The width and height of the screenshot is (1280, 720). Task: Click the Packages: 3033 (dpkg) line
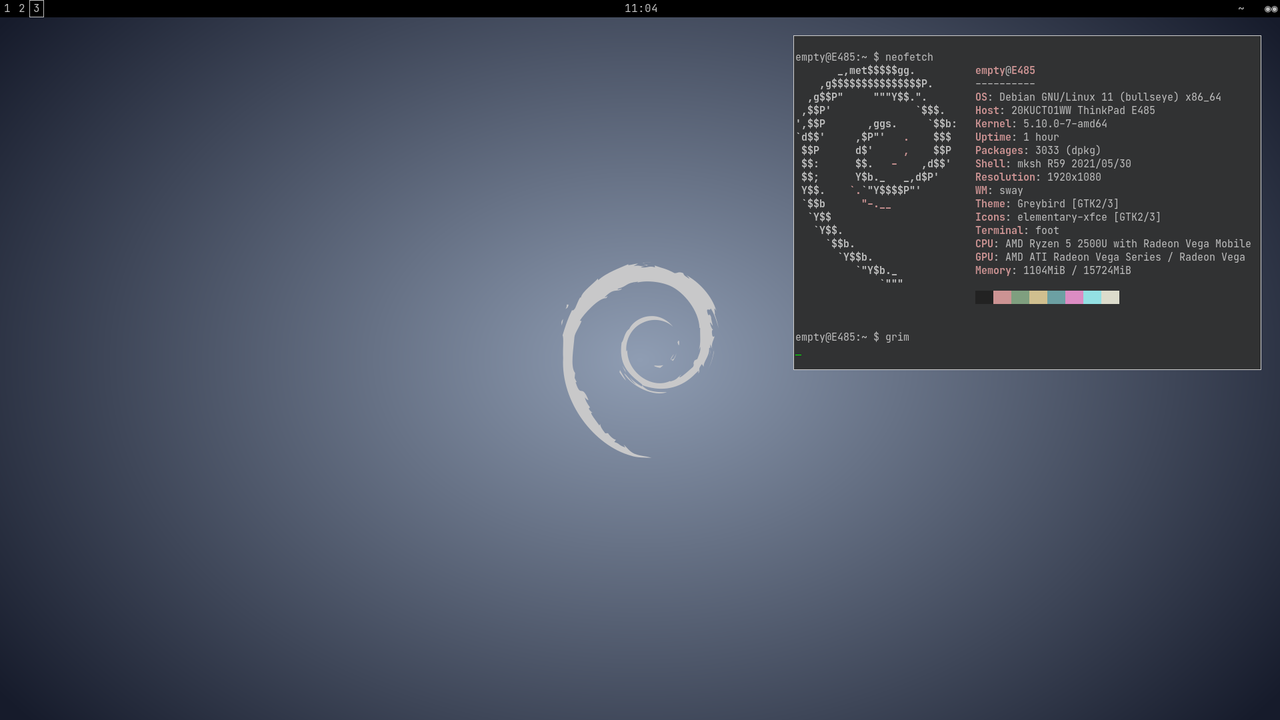tap(1038, 150)
